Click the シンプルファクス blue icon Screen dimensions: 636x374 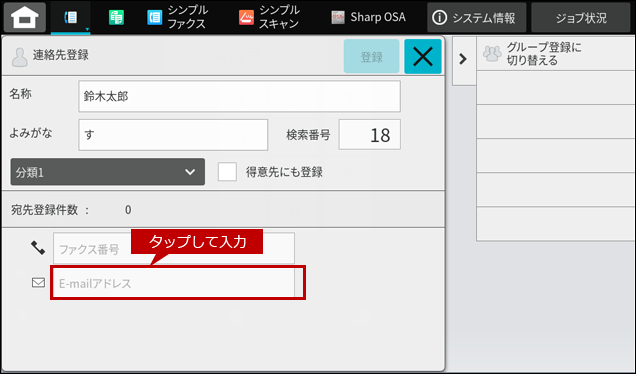[x=155, y=17]
